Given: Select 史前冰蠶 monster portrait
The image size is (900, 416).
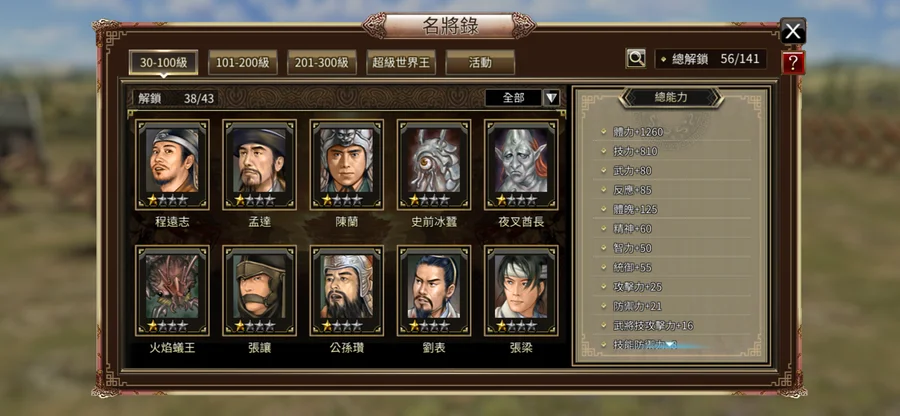Looking at the screenshot, I should (x=434, y=165).
